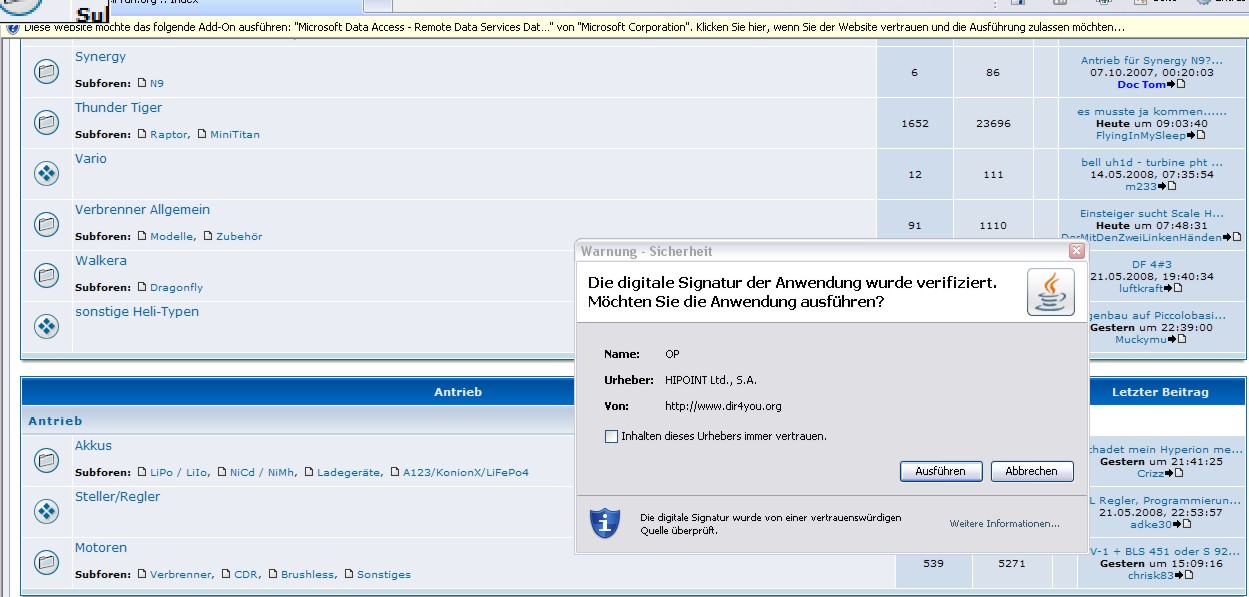Open the MiniTitan subforum link

point(235,134)
